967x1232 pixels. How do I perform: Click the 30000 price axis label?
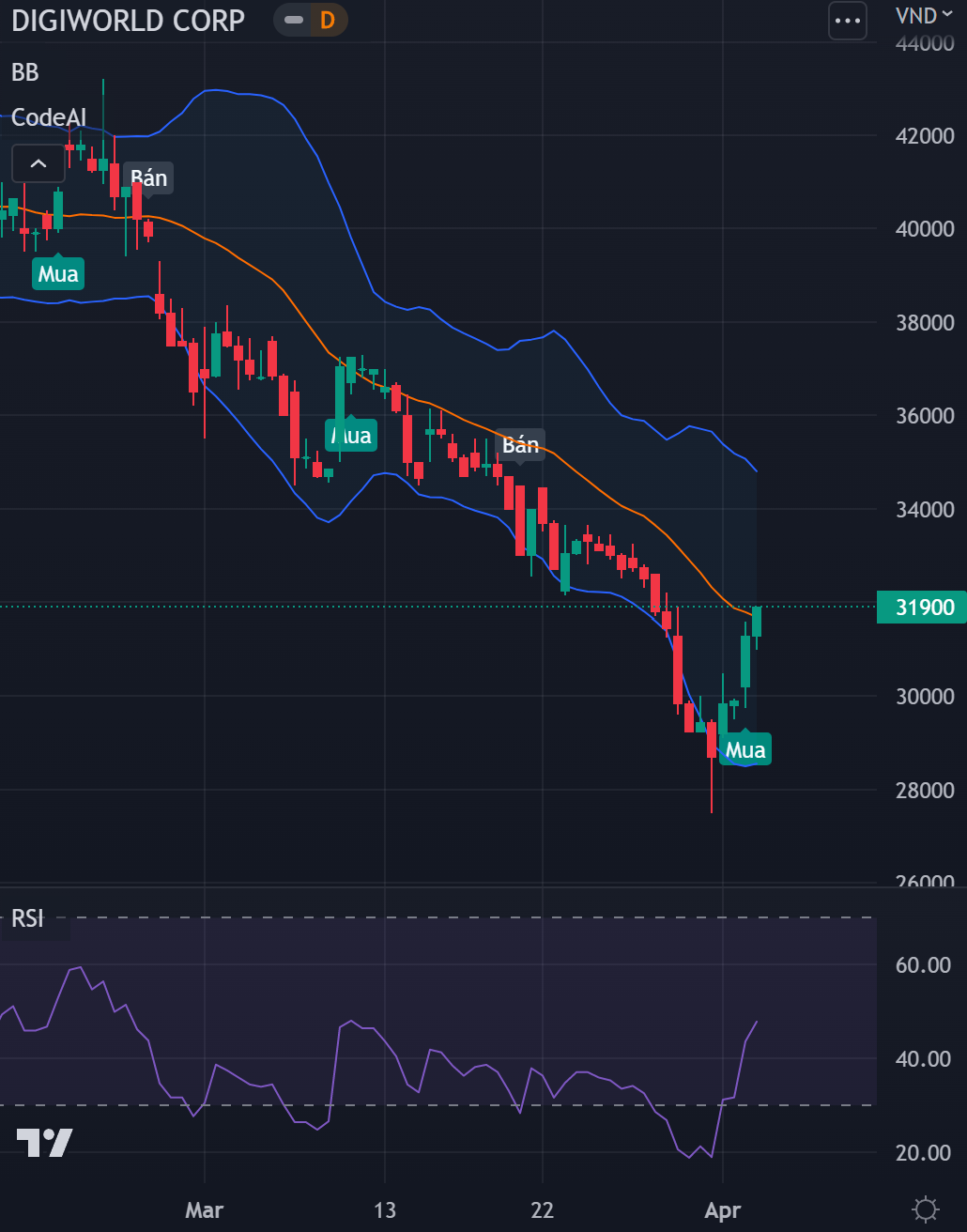coord(925,697)
